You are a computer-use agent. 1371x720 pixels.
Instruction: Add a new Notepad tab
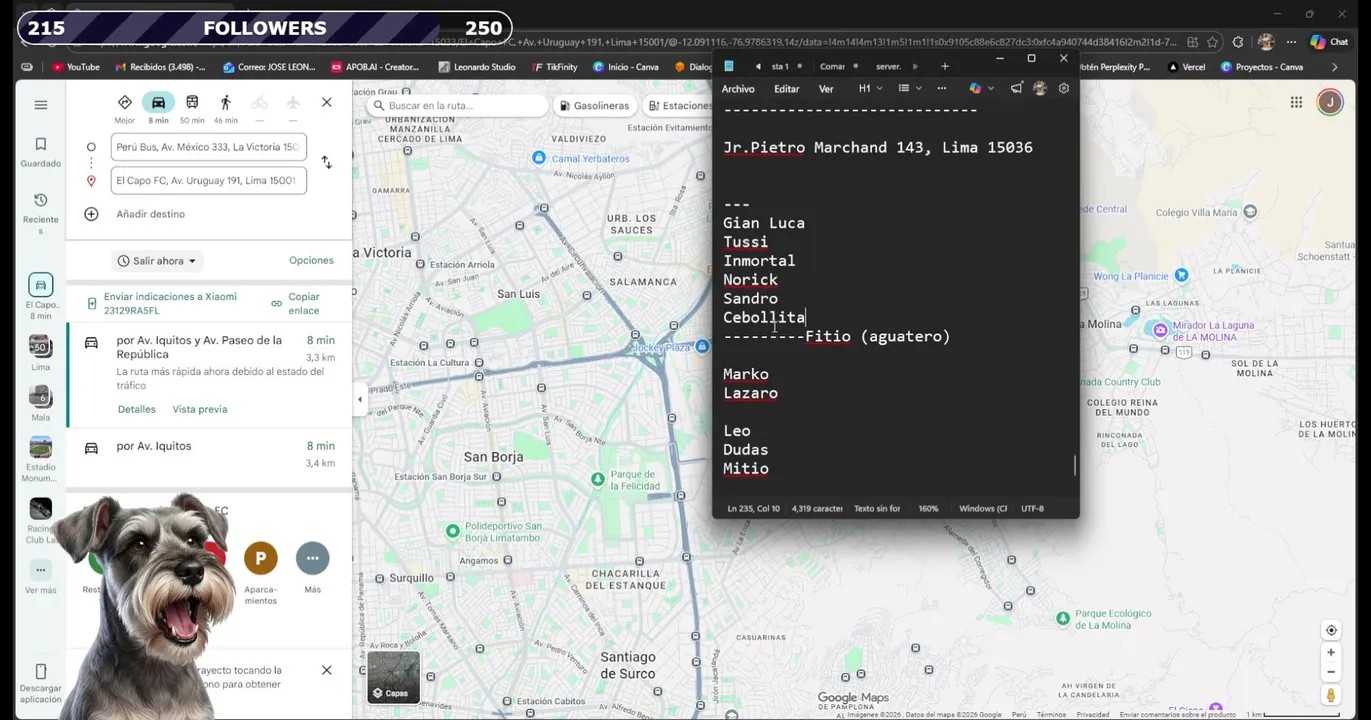(945, 66)
